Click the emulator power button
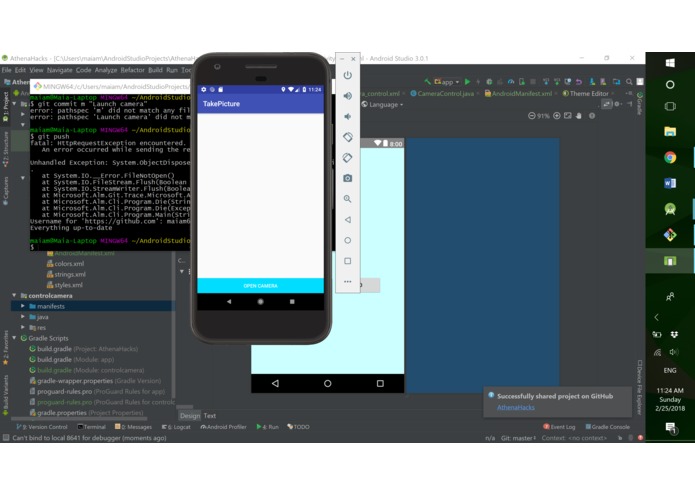695x494 pixels. [348, 75]
